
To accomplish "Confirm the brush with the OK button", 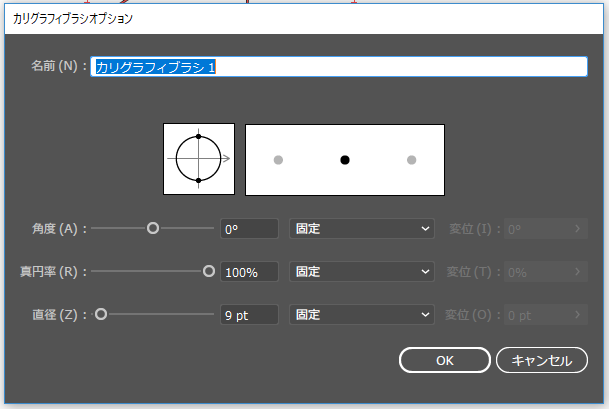I will (x=445, y=360).
